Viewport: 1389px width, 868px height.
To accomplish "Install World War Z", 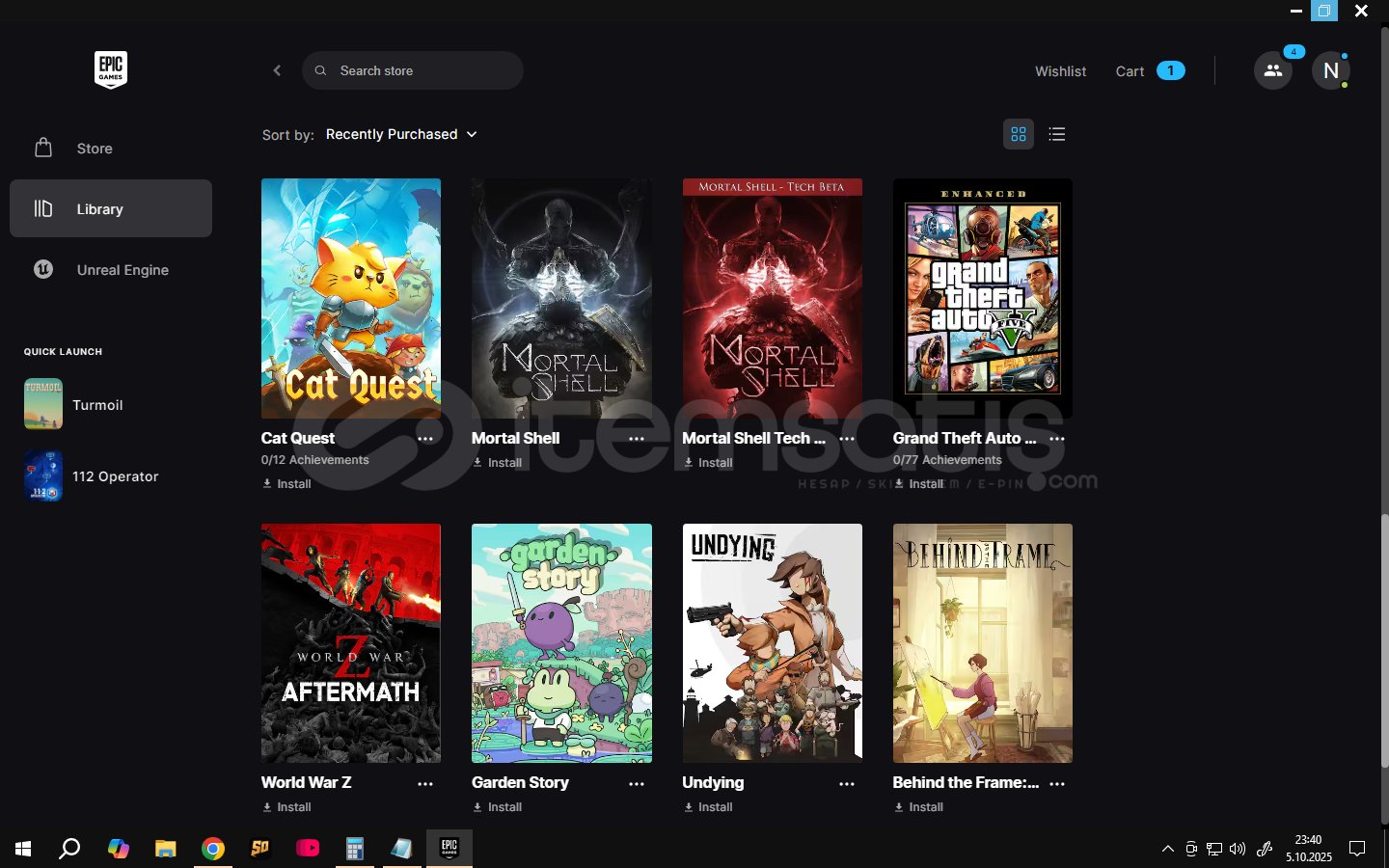I will pyautogui.click(x=286, y=807).
